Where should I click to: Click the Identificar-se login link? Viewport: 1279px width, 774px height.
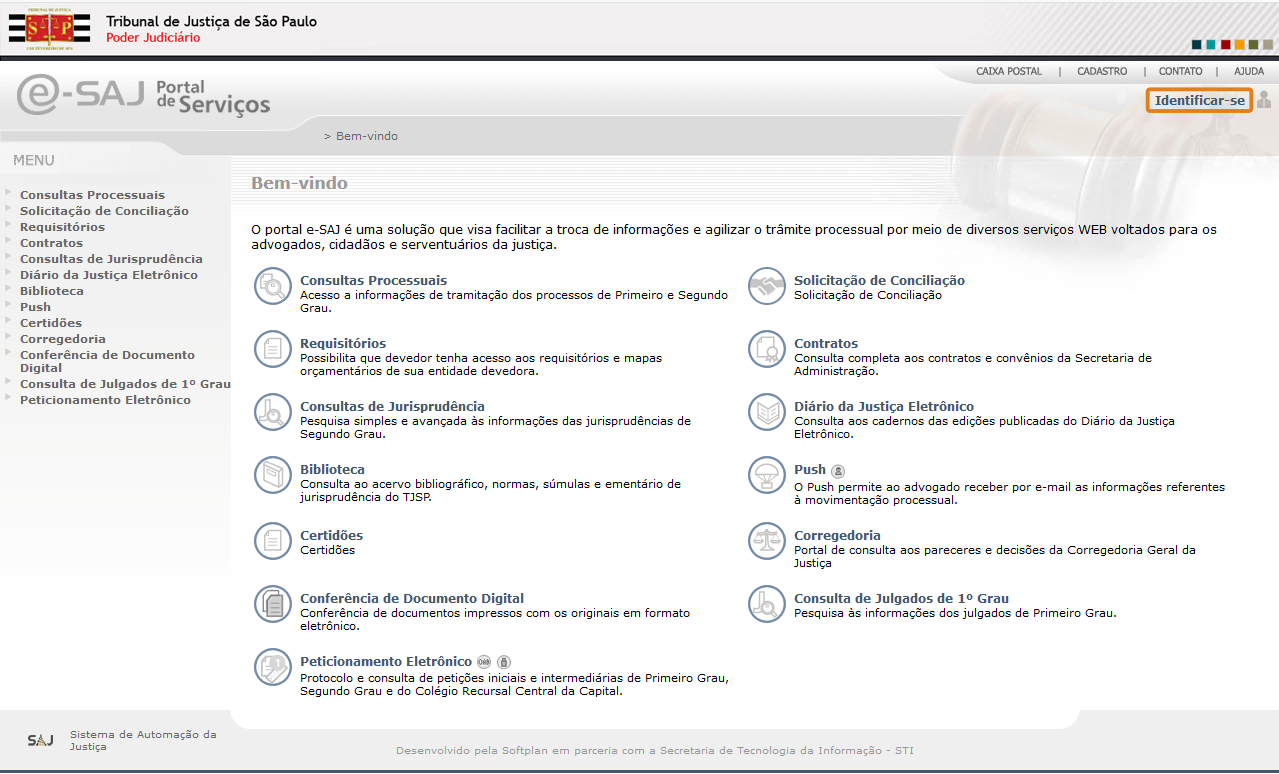coord(1199,100)
